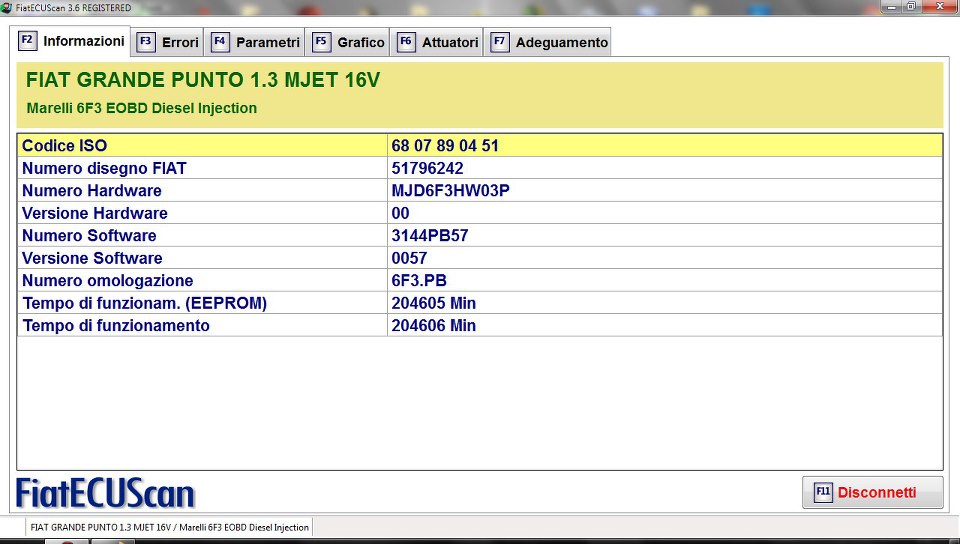Click the Marelli 6F3 EOBD Diesel Injection subtitle
The height and width of the screenshot is (544, 960).
(141, 108)
